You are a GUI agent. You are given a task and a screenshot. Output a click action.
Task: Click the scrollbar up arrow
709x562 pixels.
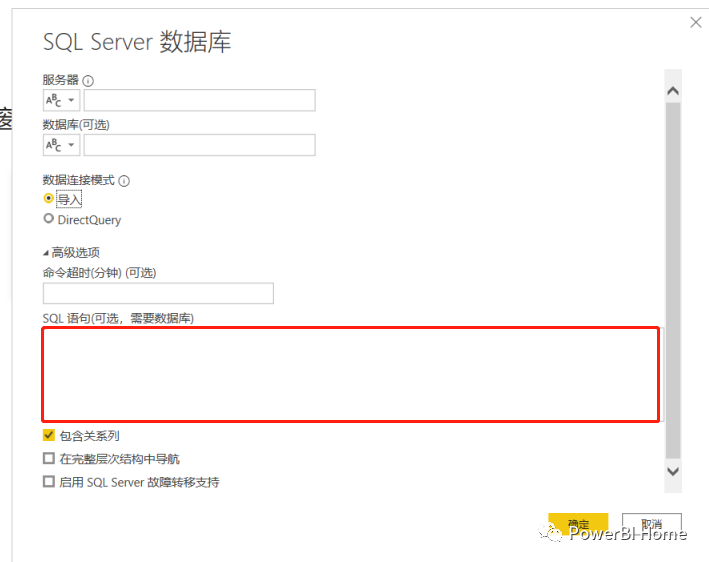pos(673,91)
